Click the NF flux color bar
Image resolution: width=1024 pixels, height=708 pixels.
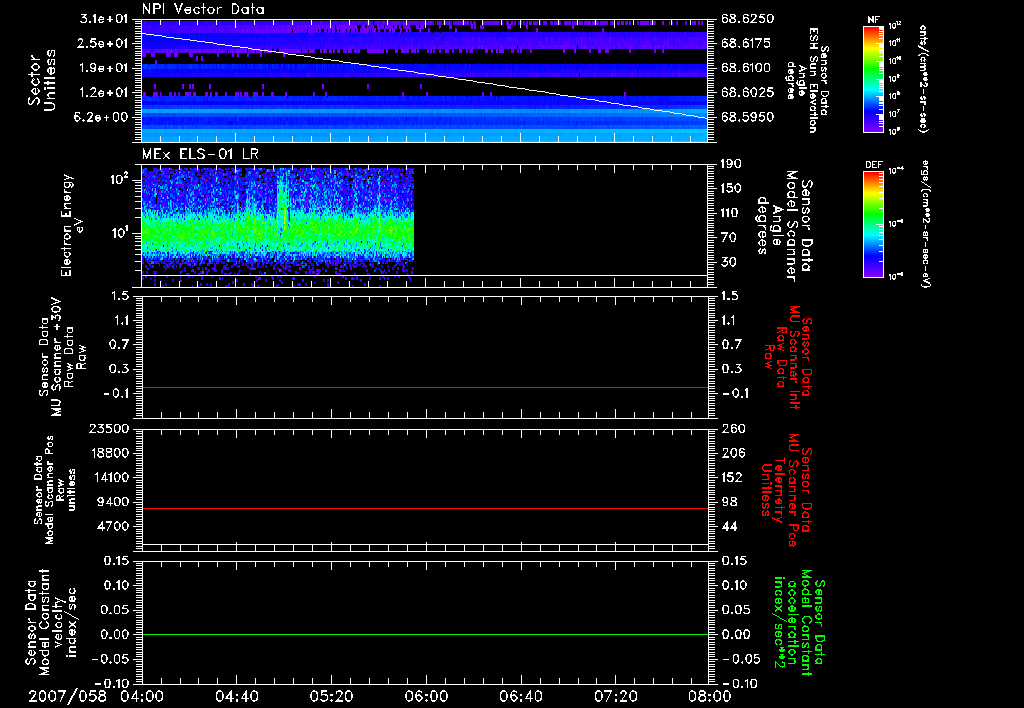(873, 78)
